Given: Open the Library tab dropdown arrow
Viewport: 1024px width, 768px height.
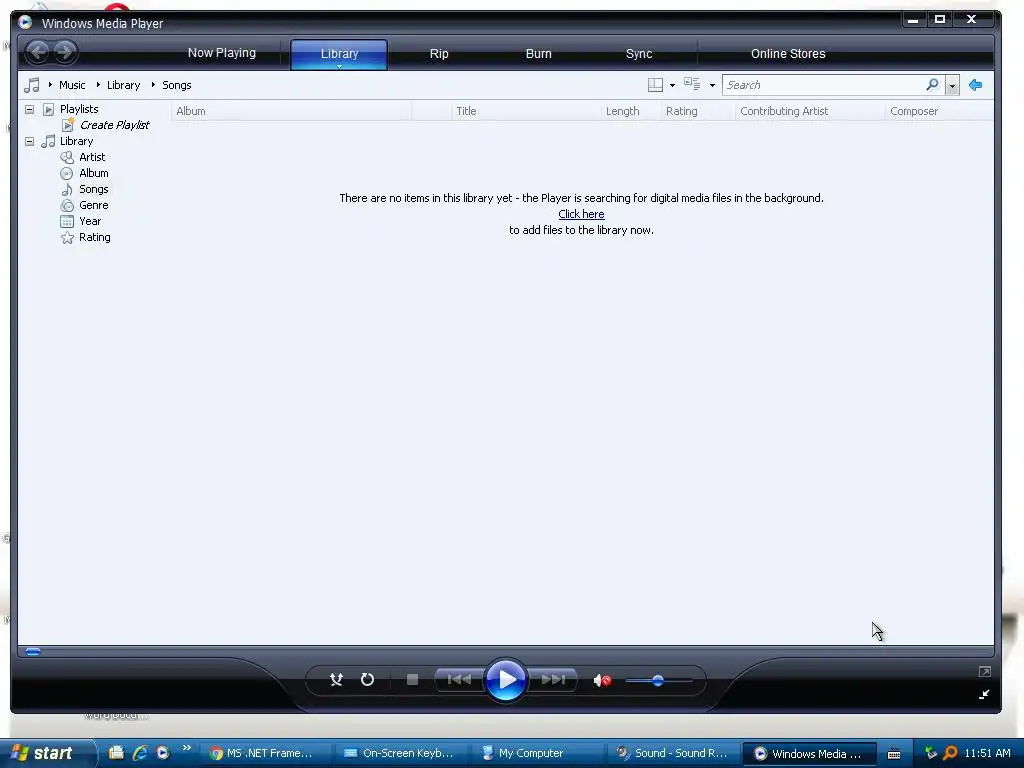Looking at the screenshot, I should click(x=340, y=66).
